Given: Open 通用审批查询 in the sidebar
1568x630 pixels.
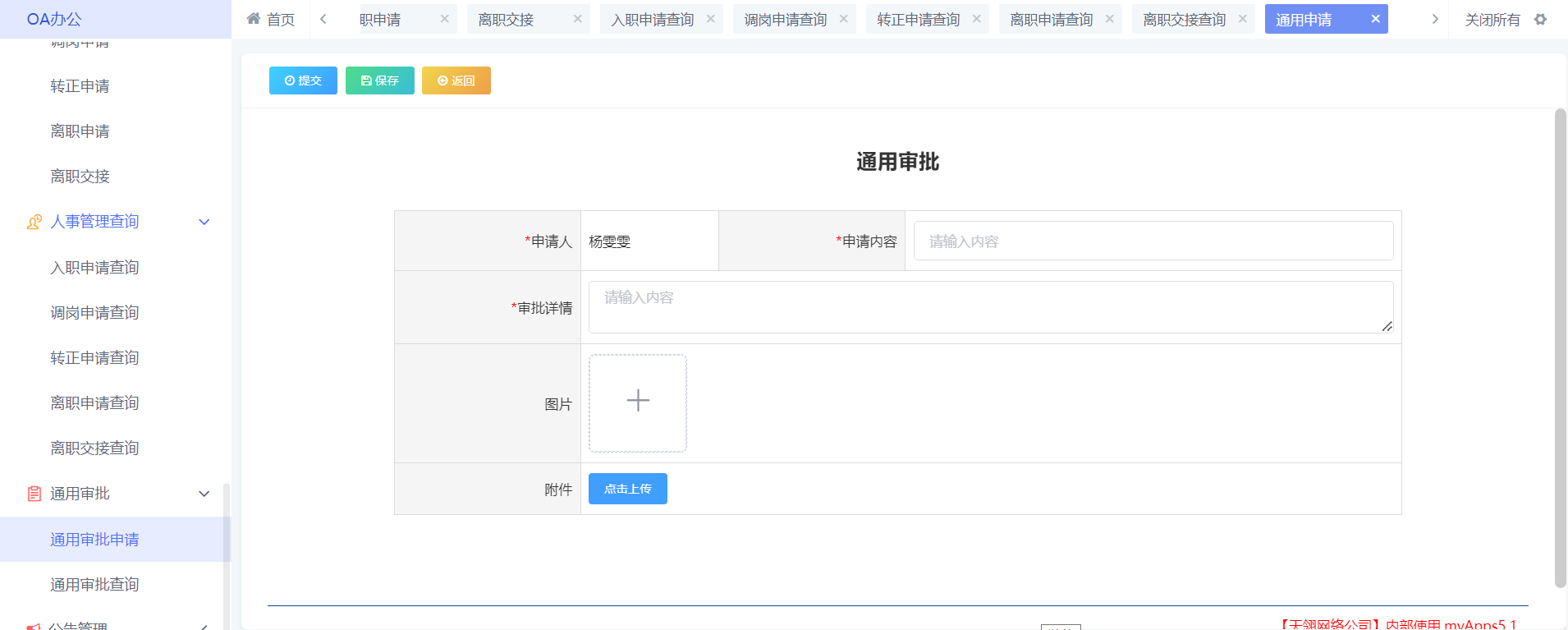Looking at the screenshot, I should [x=94, y=585].
